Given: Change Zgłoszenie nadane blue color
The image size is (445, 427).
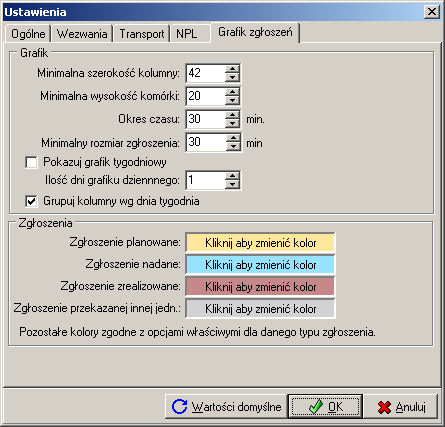Looking at the screenshot, I should [x=260, y=265].
